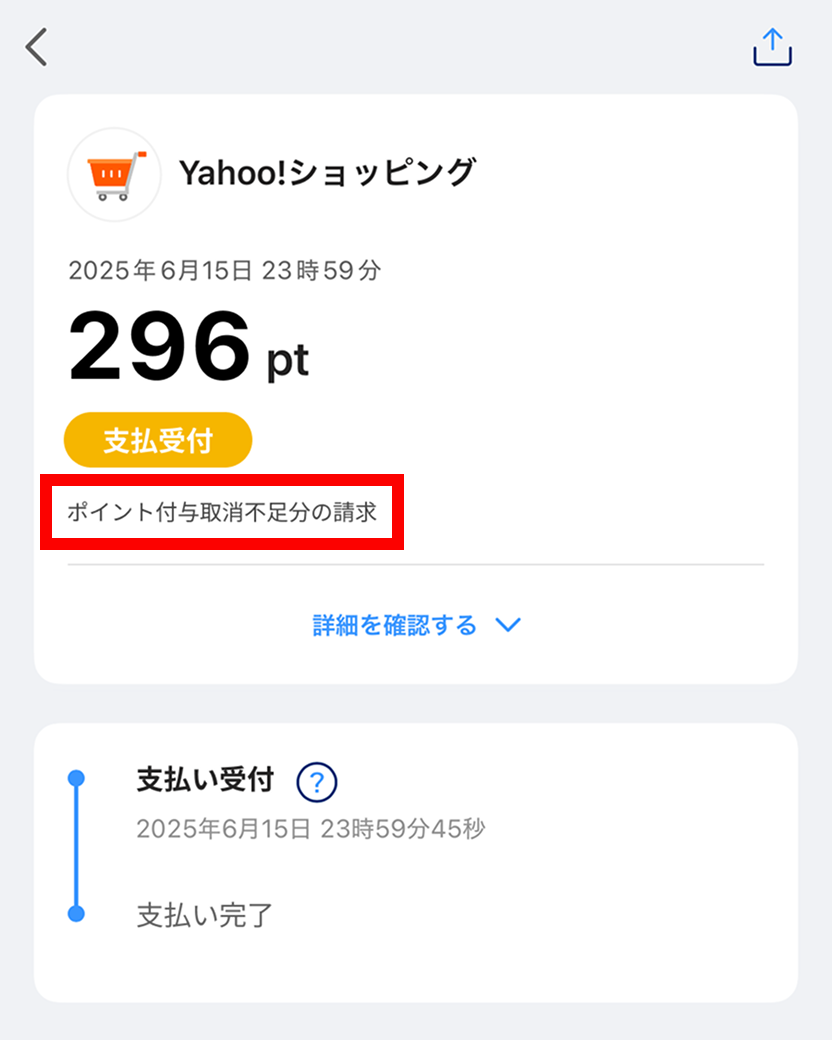Select the ポイント付与取消不足分の請求 description
This screenshot has width=832, height=1040.
221,512
